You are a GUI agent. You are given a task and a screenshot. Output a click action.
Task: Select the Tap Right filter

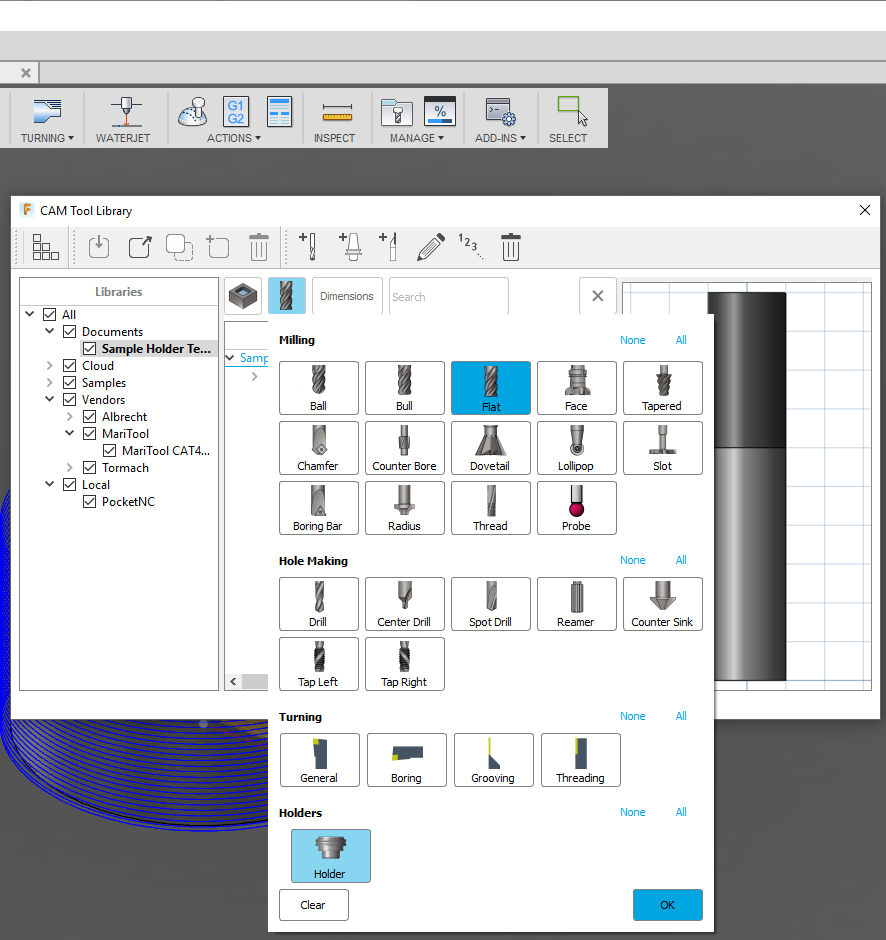[x=405, y=664]
